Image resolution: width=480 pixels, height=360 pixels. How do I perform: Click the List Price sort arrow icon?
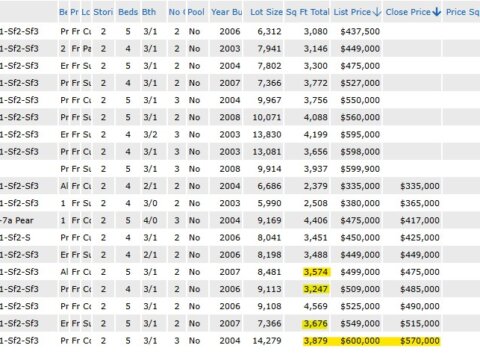click(x=377, y=12)
